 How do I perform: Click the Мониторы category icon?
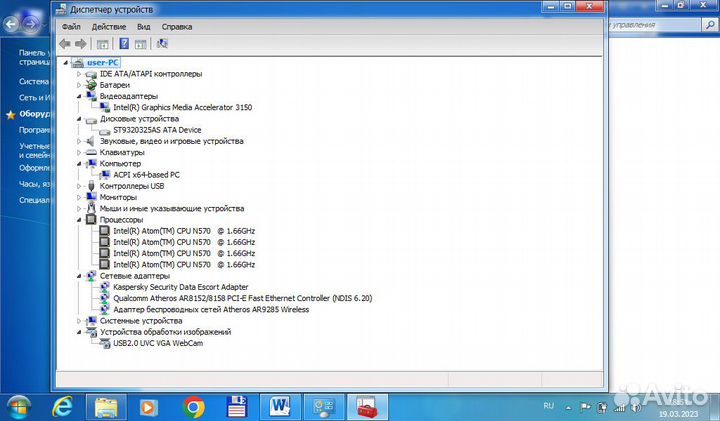click(x=91, y=197)
